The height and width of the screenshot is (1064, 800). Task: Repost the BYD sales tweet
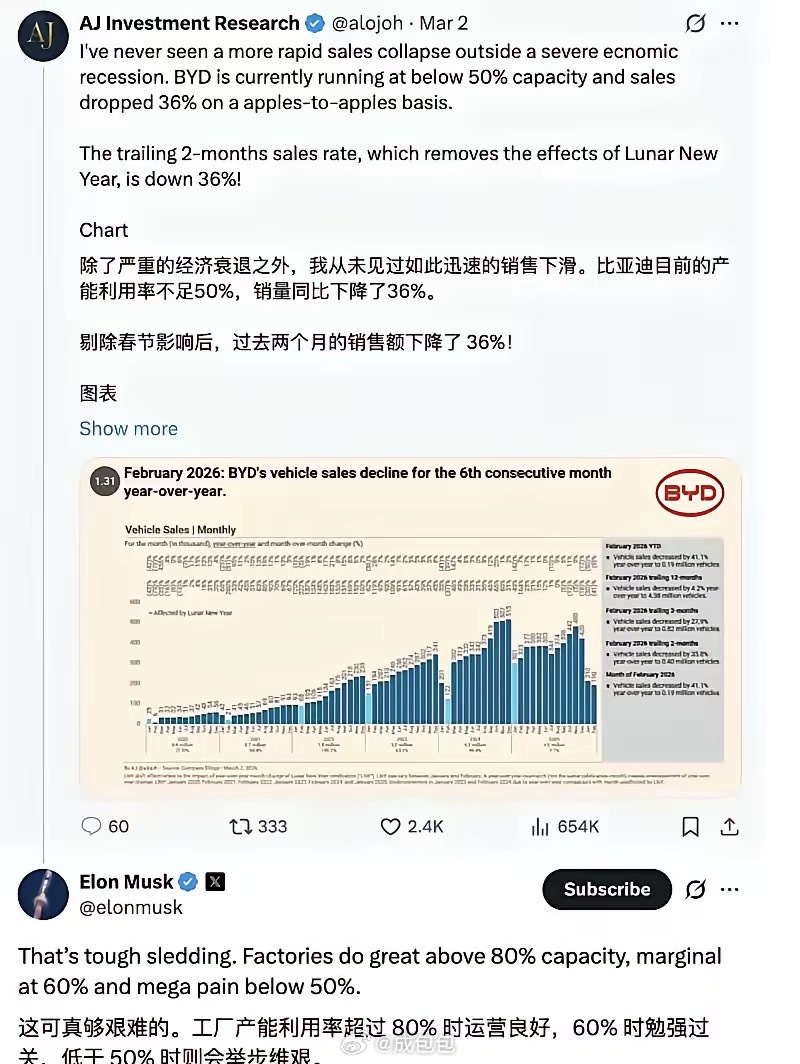coord(242,826)
